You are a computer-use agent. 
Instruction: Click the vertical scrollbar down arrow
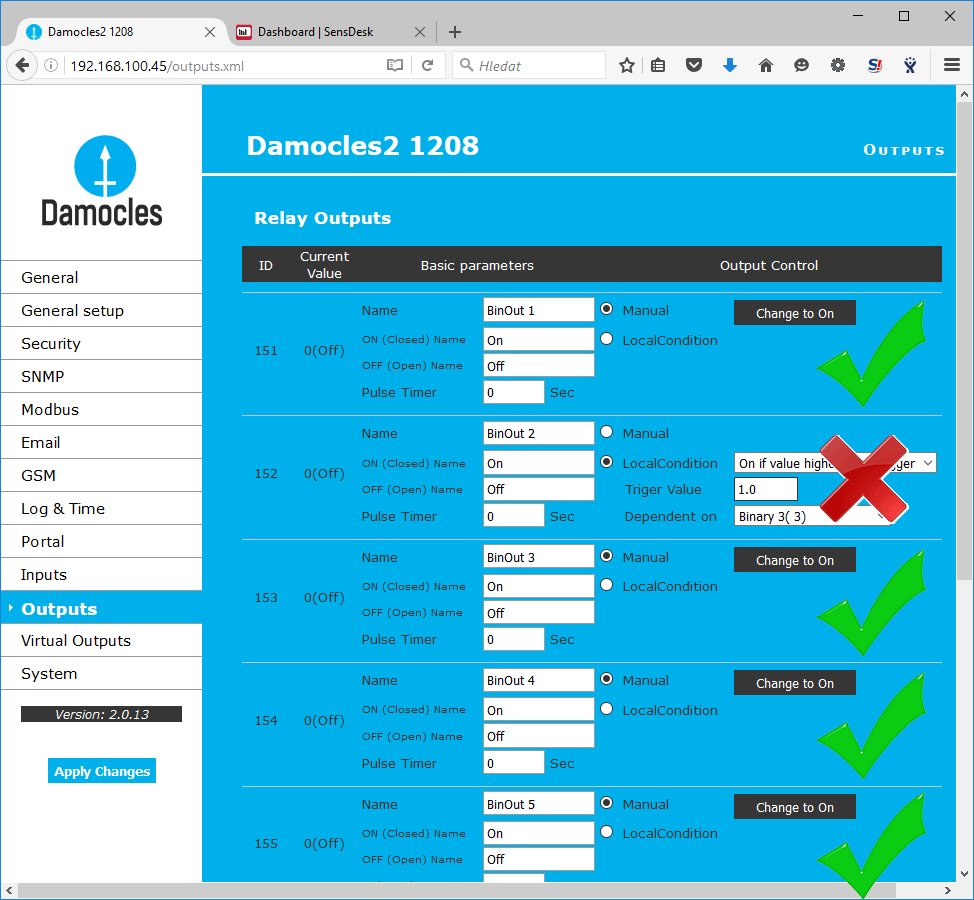(x=964, y=873)
